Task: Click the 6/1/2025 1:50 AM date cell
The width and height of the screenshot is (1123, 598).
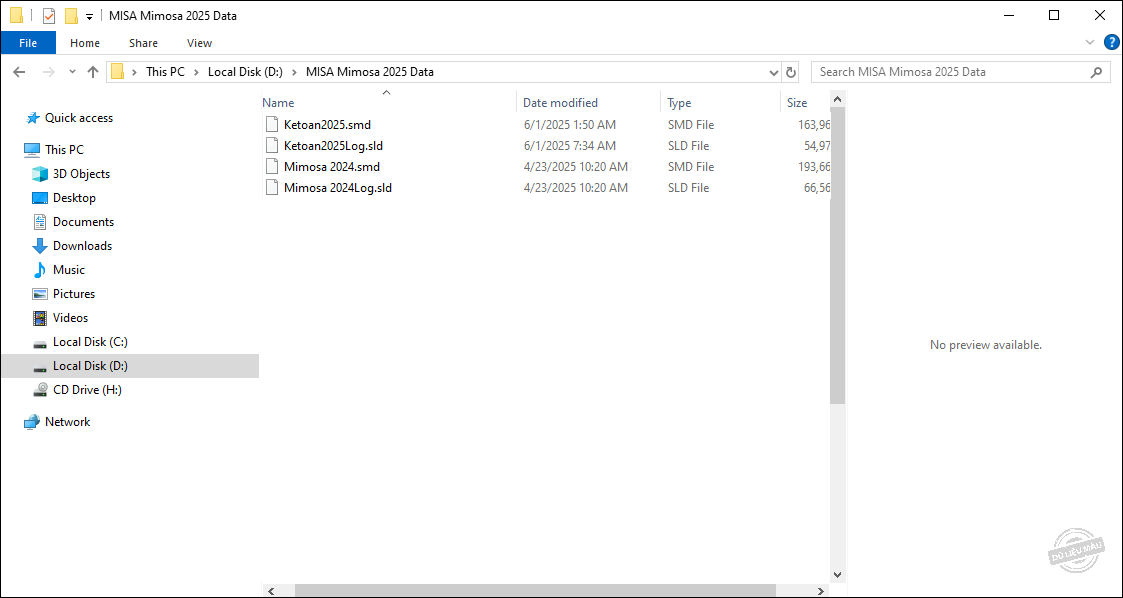Action: (x=569, y=125)
